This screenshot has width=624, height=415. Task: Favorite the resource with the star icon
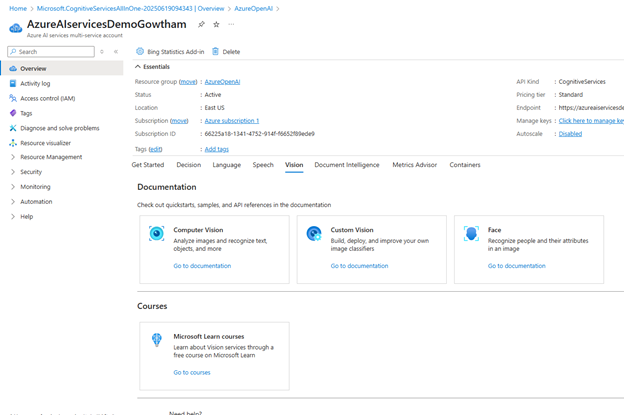click(216, 25)
